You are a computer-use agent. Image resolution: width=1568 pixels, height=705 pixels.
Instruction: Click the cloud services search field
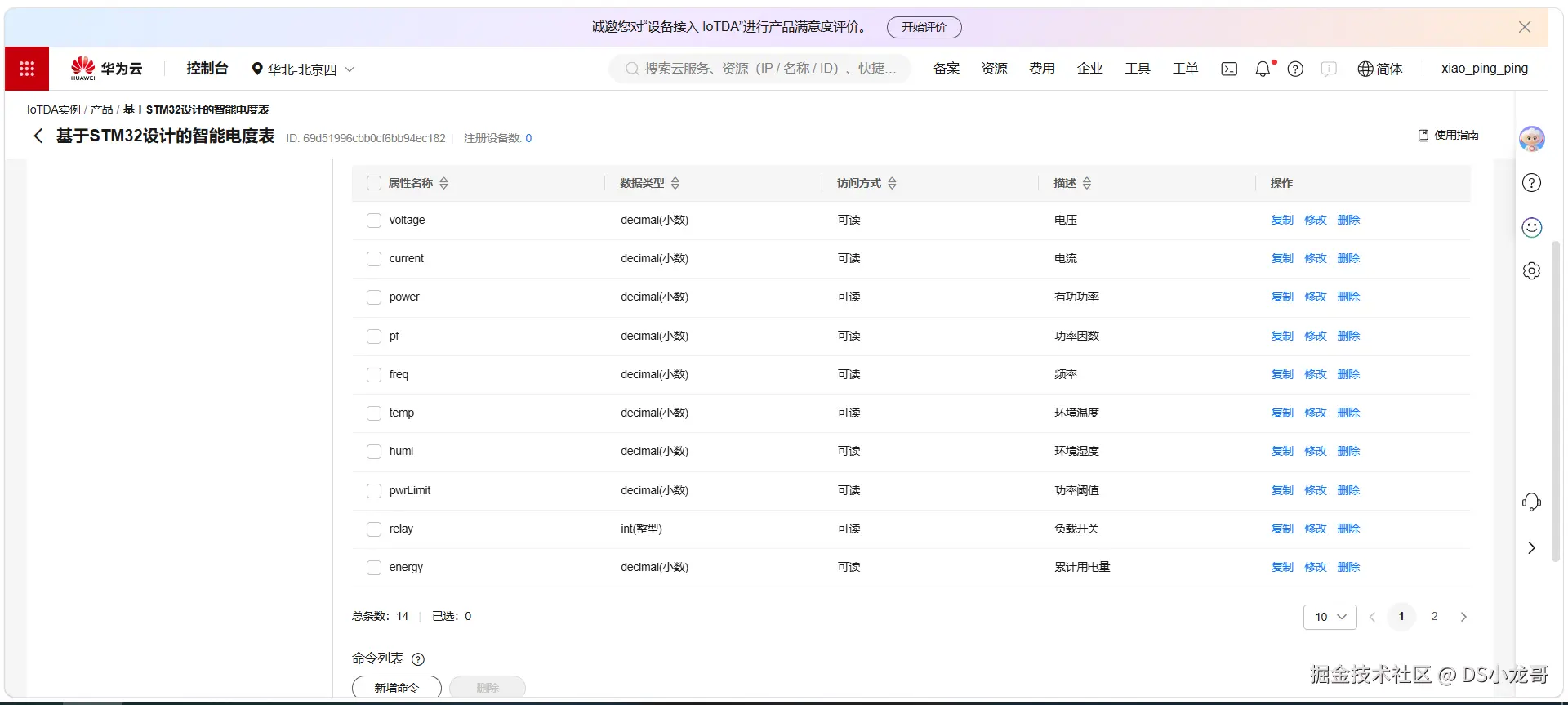click(x=760, y=69)
